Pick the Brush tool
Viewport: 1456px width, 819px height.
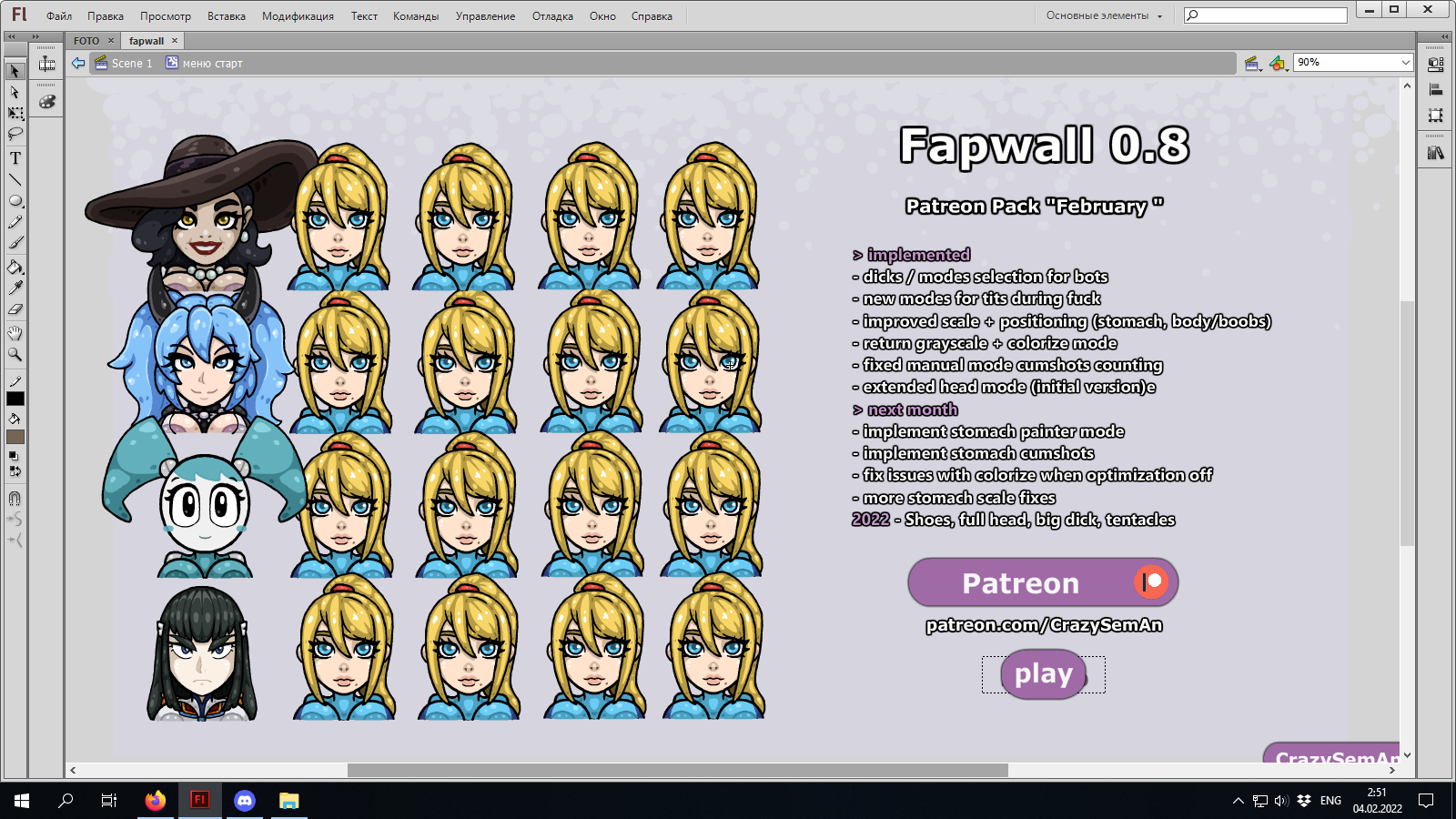point(15,243)
